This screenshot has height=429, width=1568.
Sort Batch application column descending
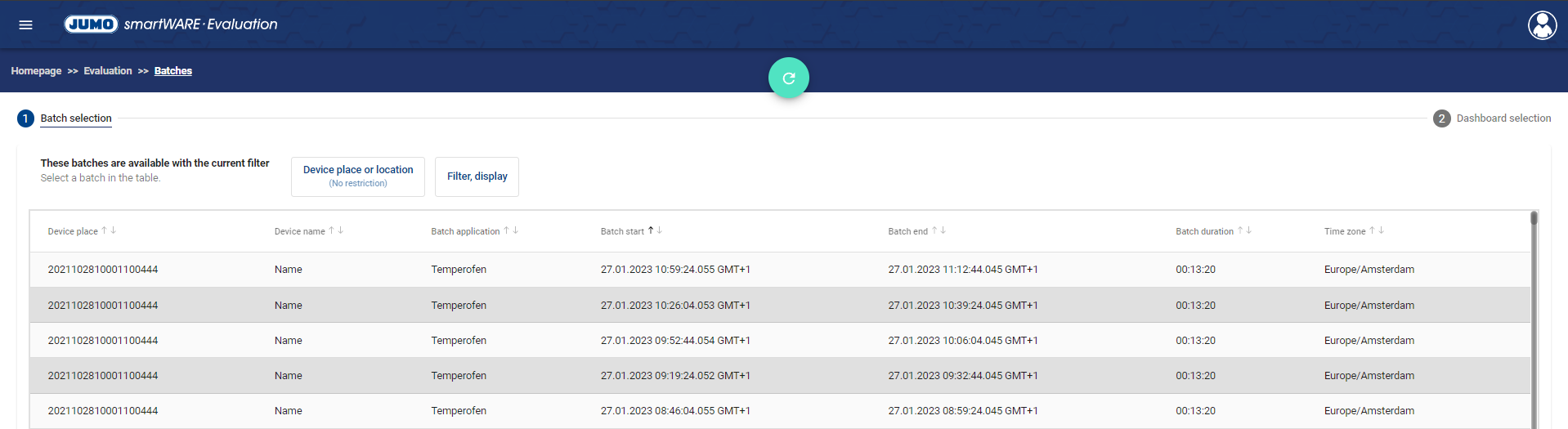[x=516, y=230]
